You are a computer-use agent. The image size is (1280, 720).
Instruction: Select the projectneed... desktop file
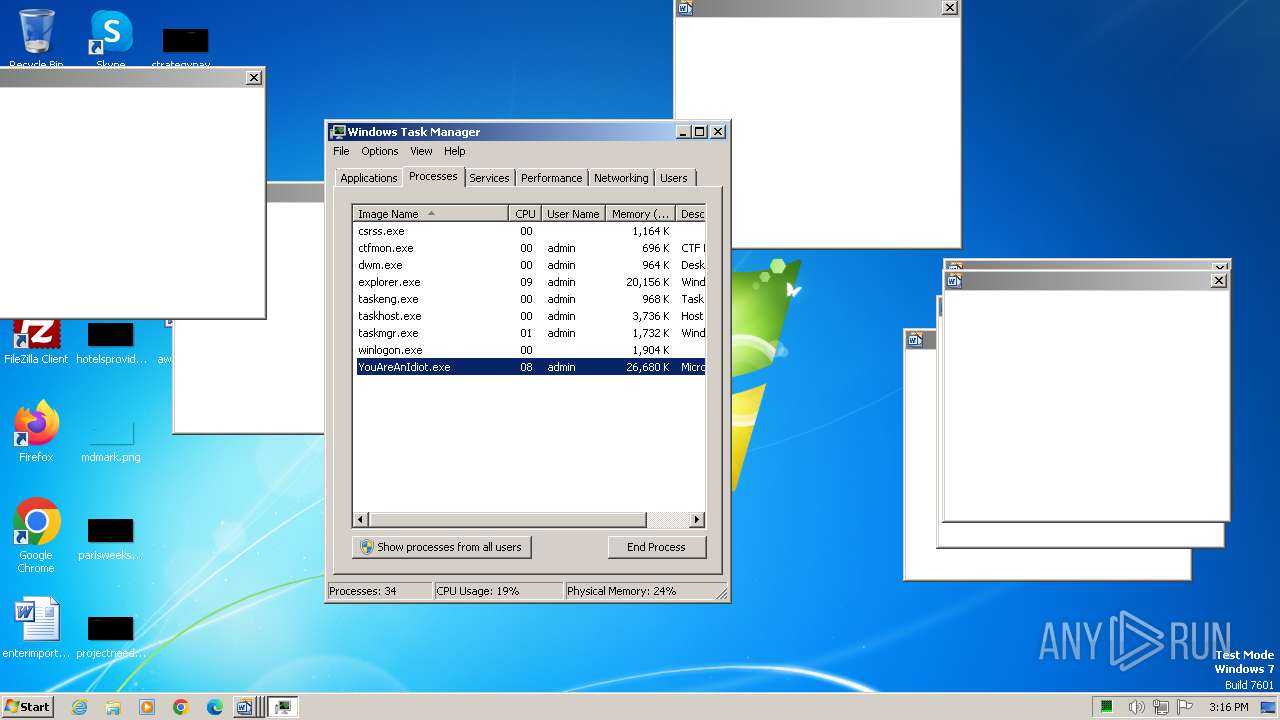pyautogui.click(x=111, y=636)
